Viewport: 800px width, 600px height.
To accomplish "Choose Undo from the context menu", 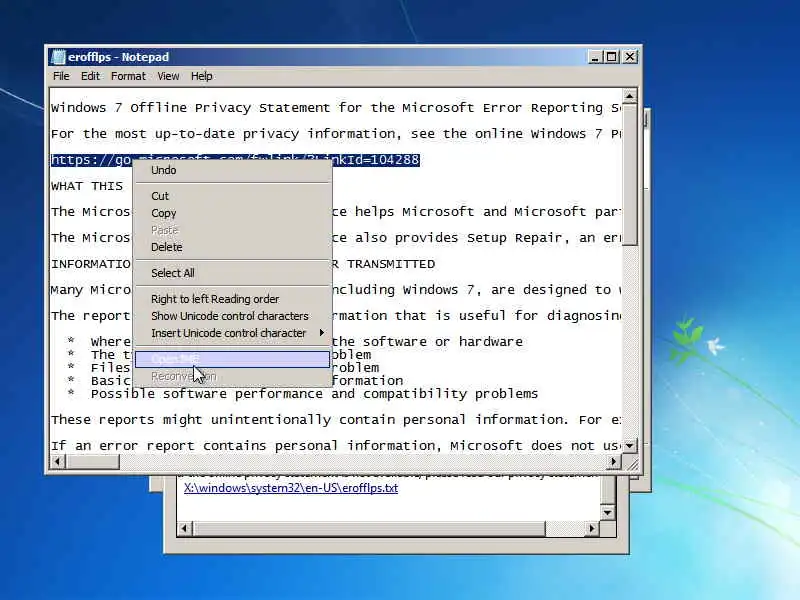I will pos(233,170).
